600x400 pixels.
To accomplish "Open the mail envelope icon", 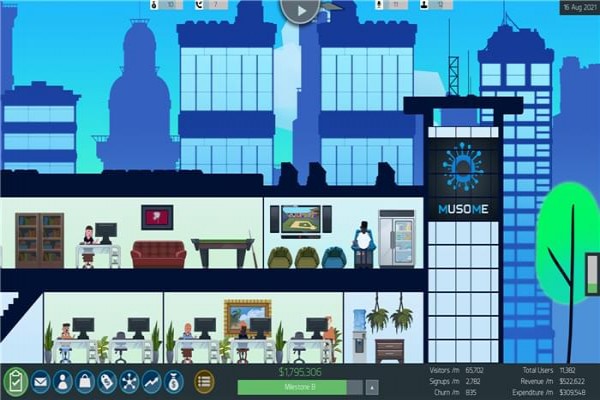I will (40, 382).
